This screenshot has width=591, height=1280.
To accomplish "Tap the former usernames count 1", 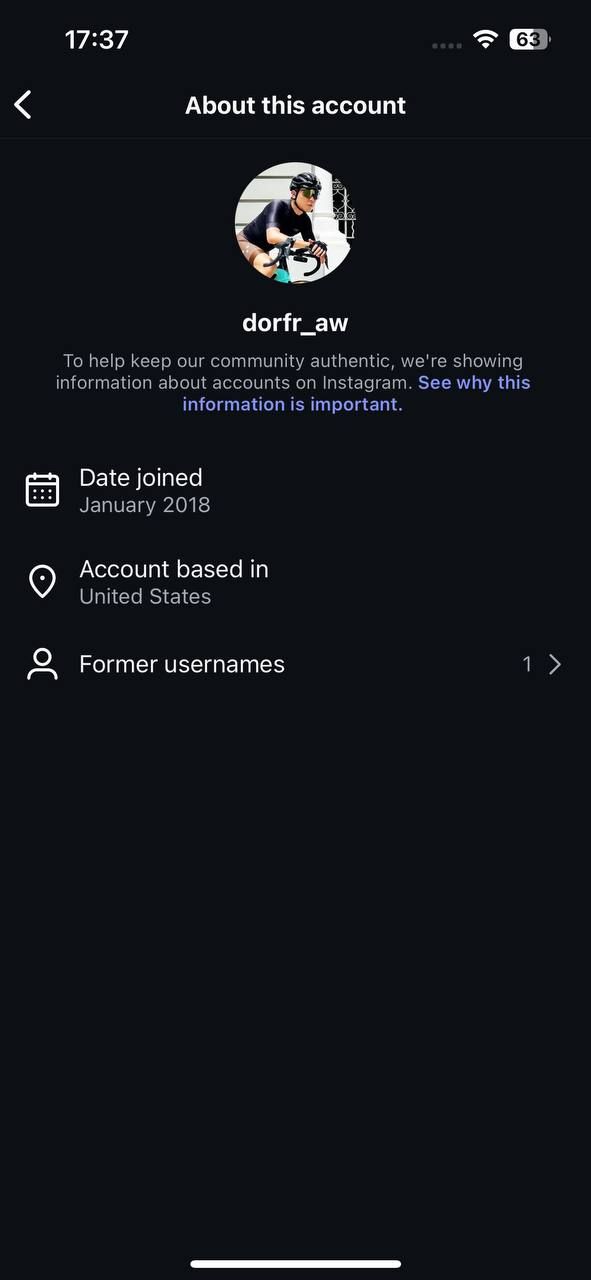I will coord(527,664).
